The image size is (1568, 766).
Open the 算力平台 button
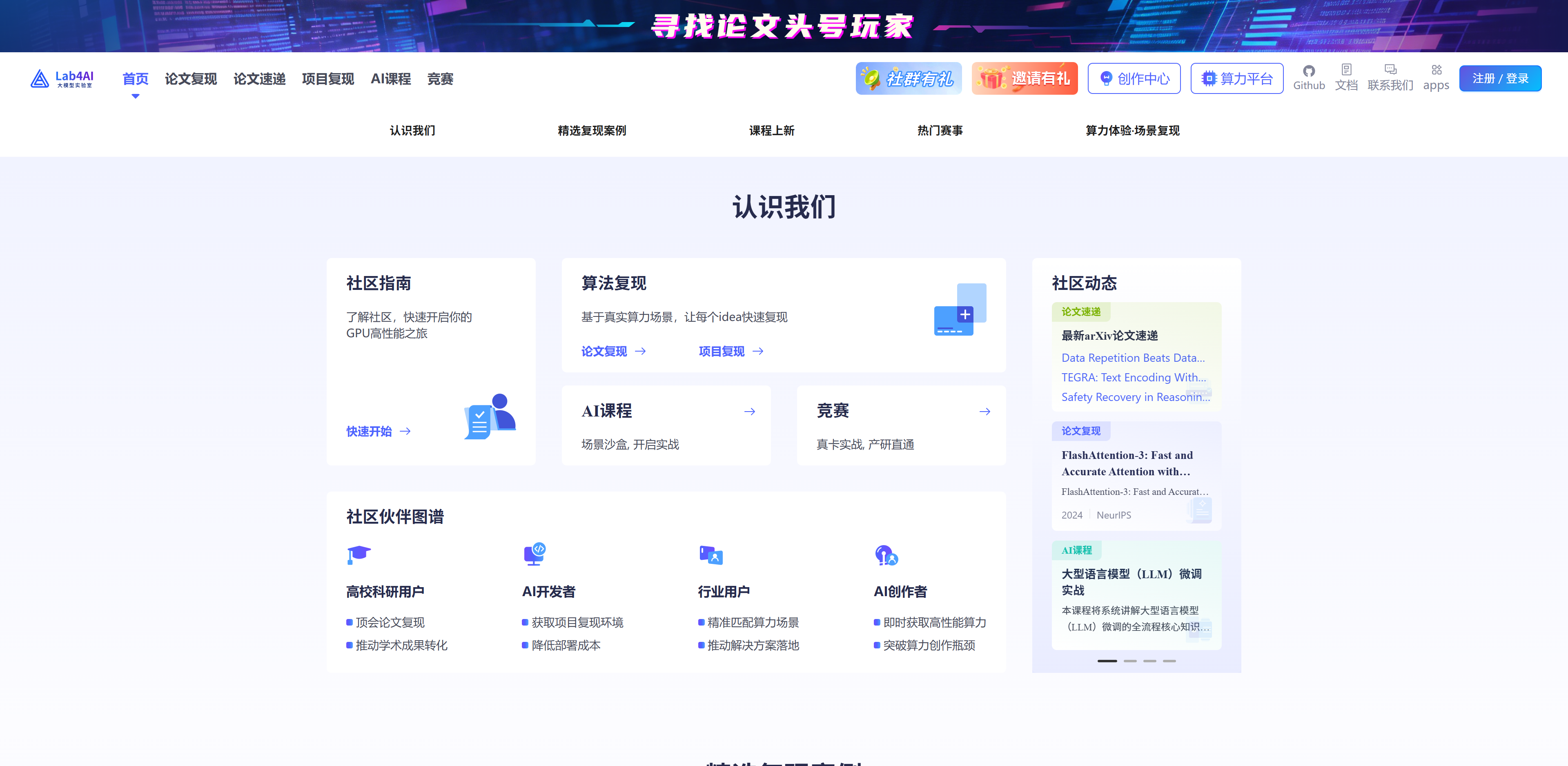tap(1236, 78)
